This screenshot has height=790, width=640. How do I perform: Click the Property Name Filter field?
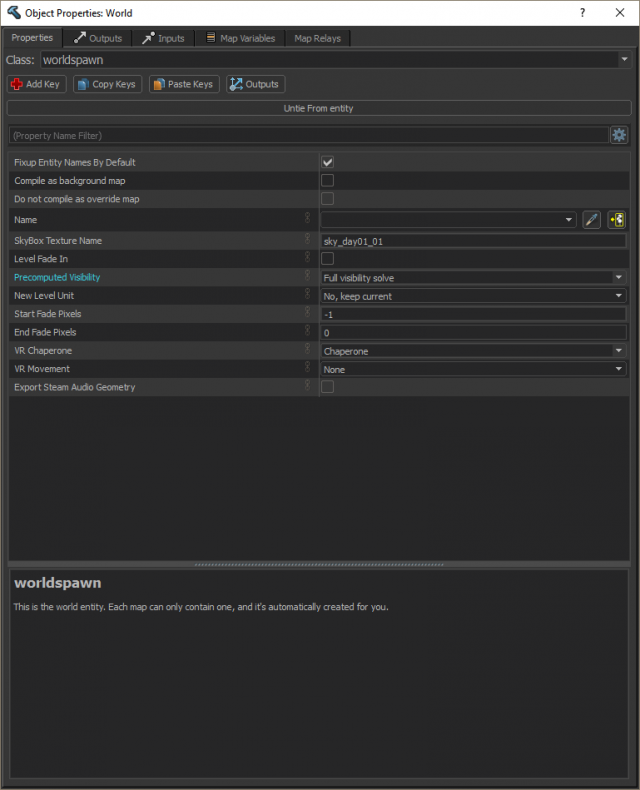(308, 136)
